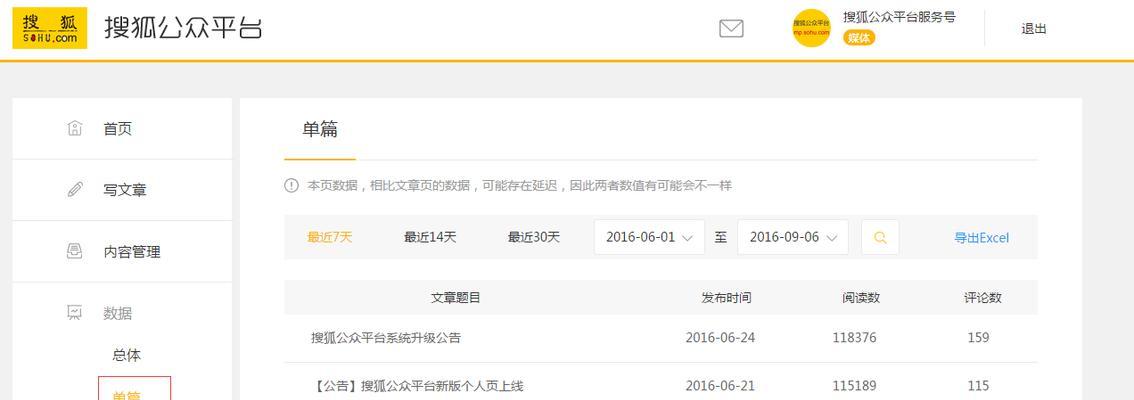The image size is (1134, 400).
Task: Click the info icon before notice text
Action: (291, 186)
